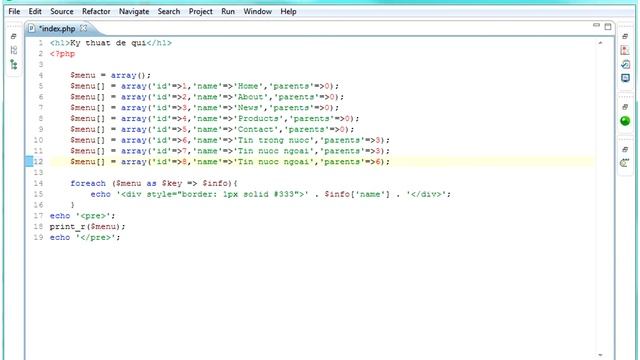640x360 pixels.
Task: Click line number 1 in the gutter
Action: pyautogui.click(x=40, y=43)
